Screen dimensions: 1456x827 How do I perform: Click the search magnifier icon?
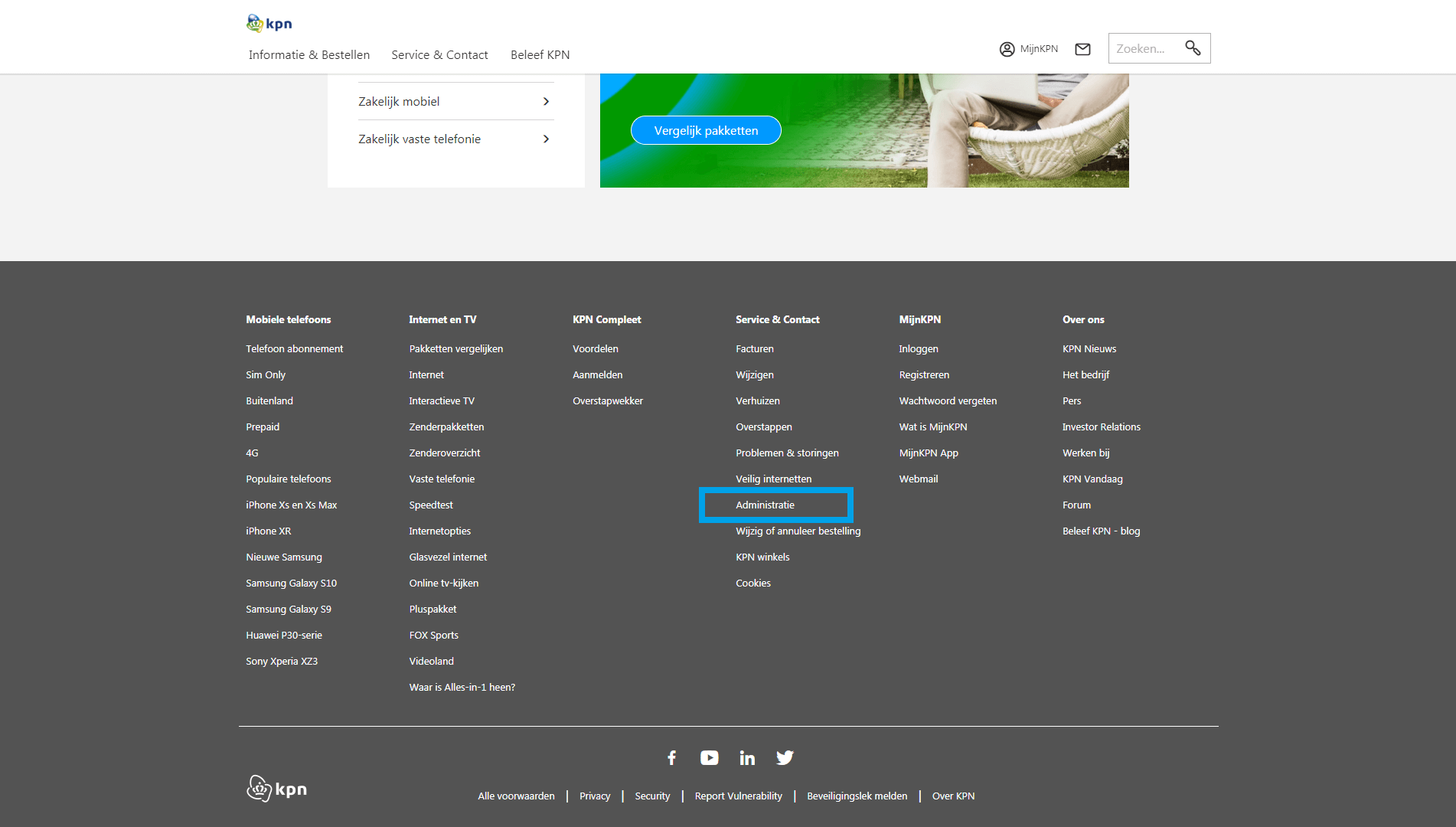click(x=1193, y=48)
